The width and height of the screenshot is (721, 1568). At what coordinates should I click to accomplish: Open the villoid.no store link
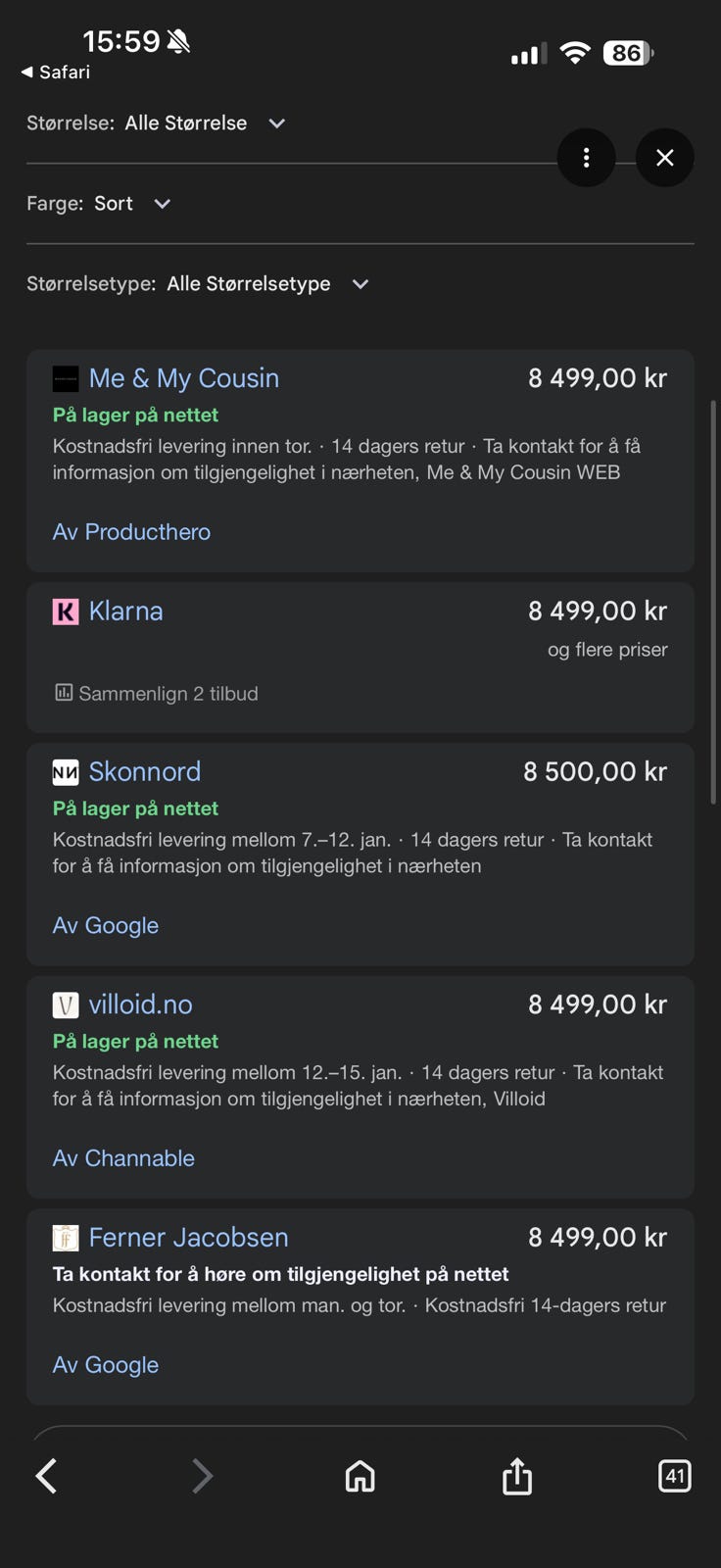click(x=140, y=1004)
